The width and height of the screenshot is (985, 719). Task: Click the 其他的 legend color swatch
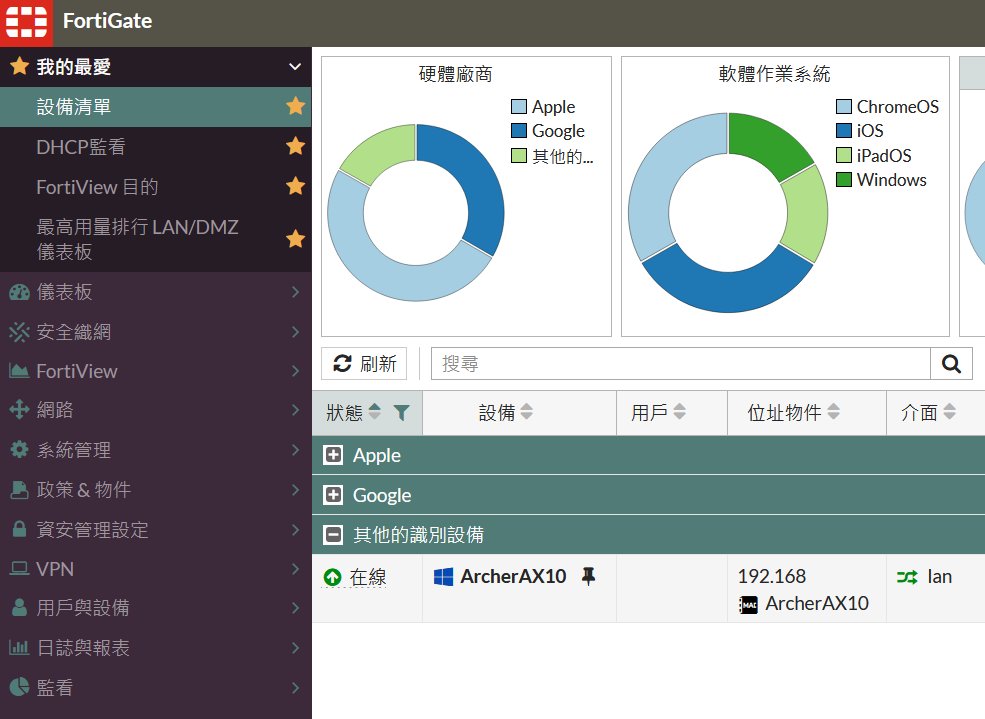(519, 155)
